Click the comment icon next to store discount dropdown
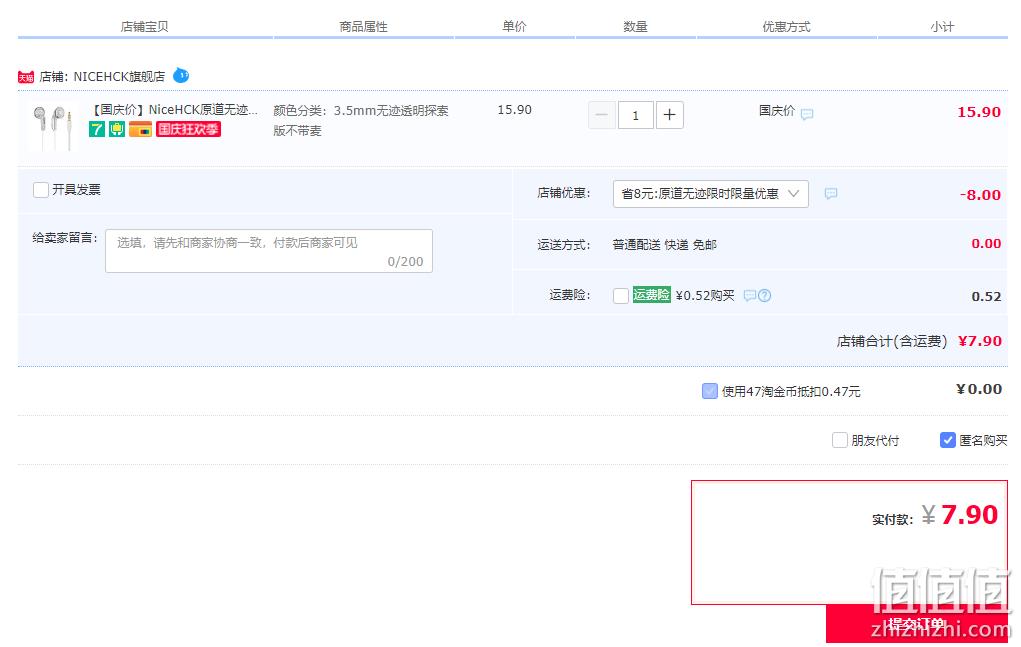The width and height of the screenshot is (1021, 647). [831, 193]
